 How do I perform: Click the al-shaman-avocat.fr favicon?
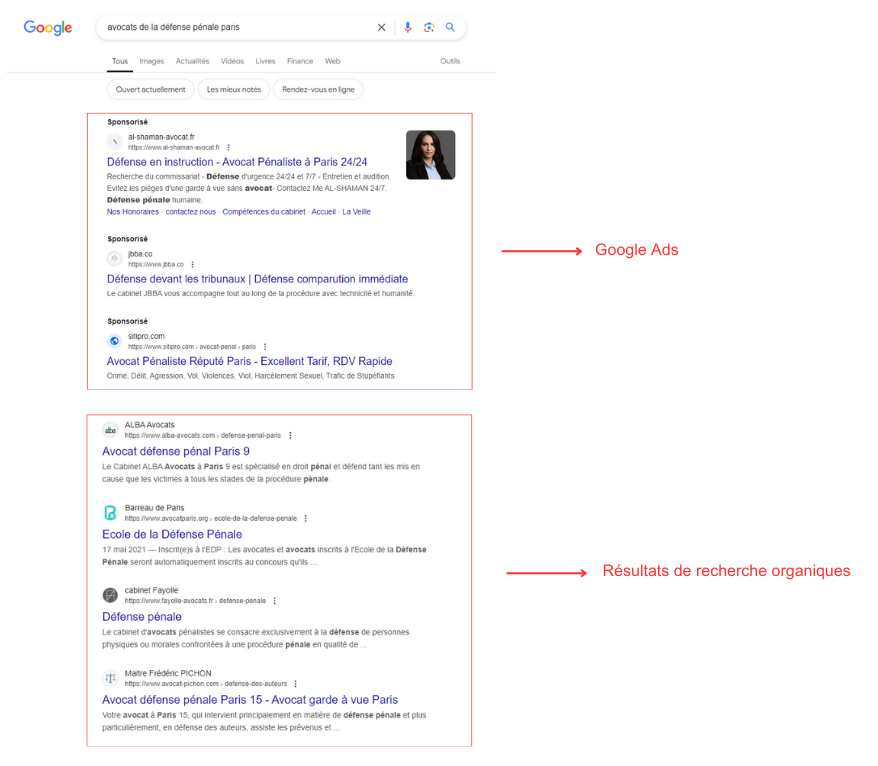click(114, 142)
